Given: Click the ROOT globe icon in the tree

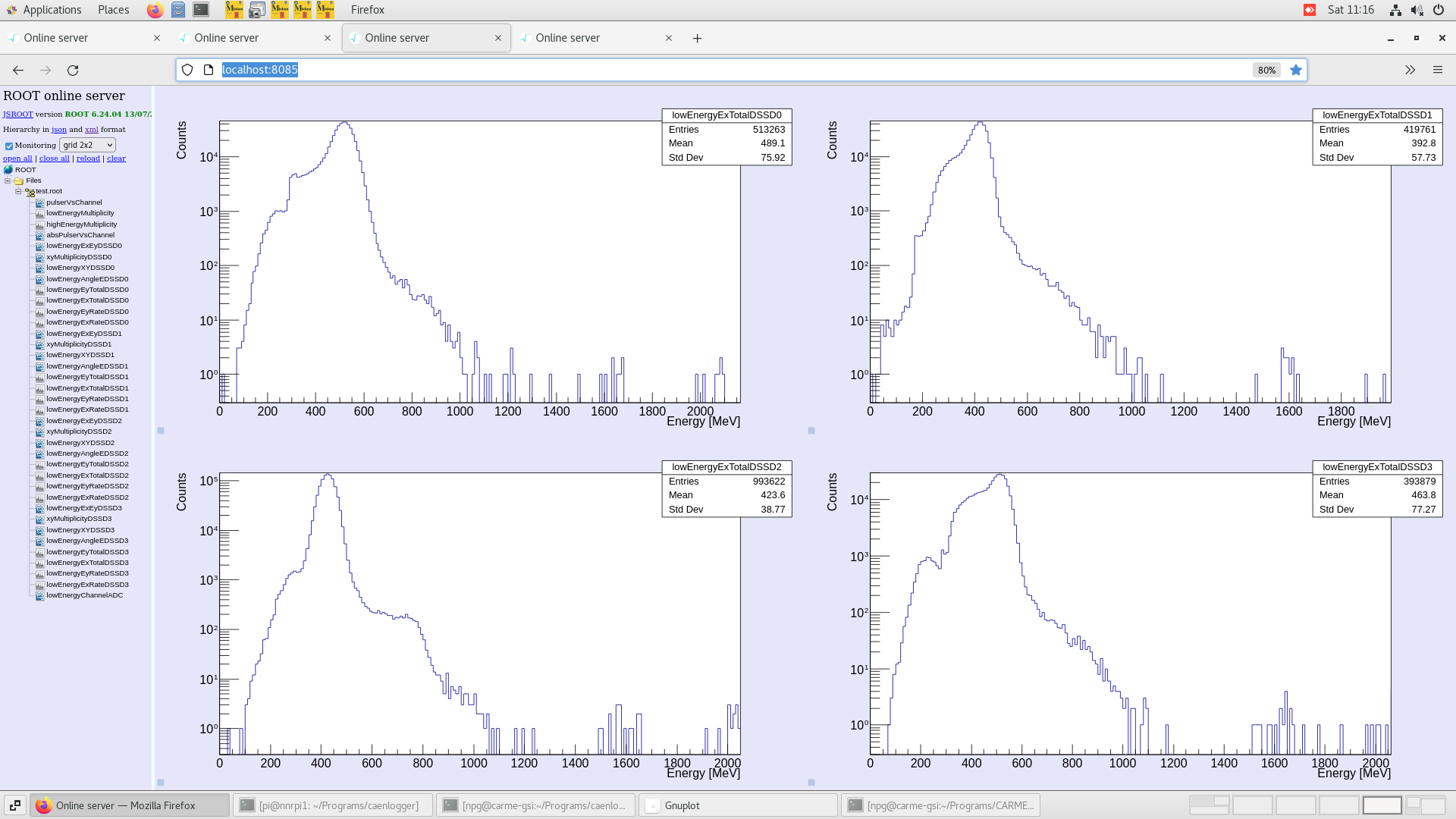Looking at the screenshot, I should (x=8, y=170).
